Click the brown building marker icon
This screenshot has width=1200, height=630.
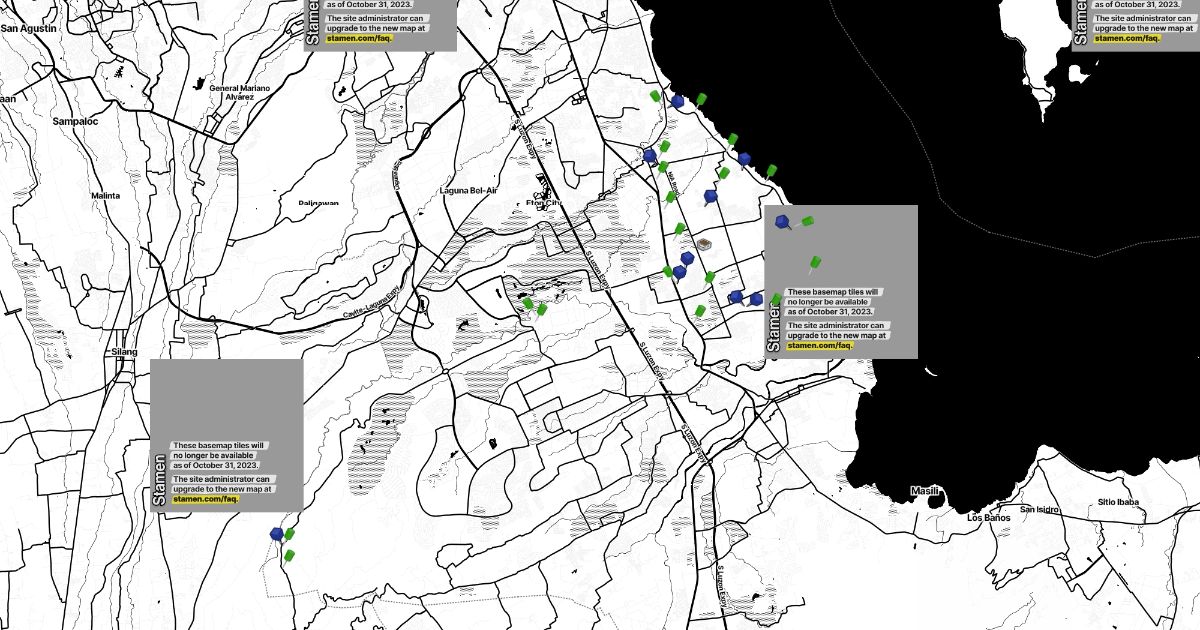point(704,244)
